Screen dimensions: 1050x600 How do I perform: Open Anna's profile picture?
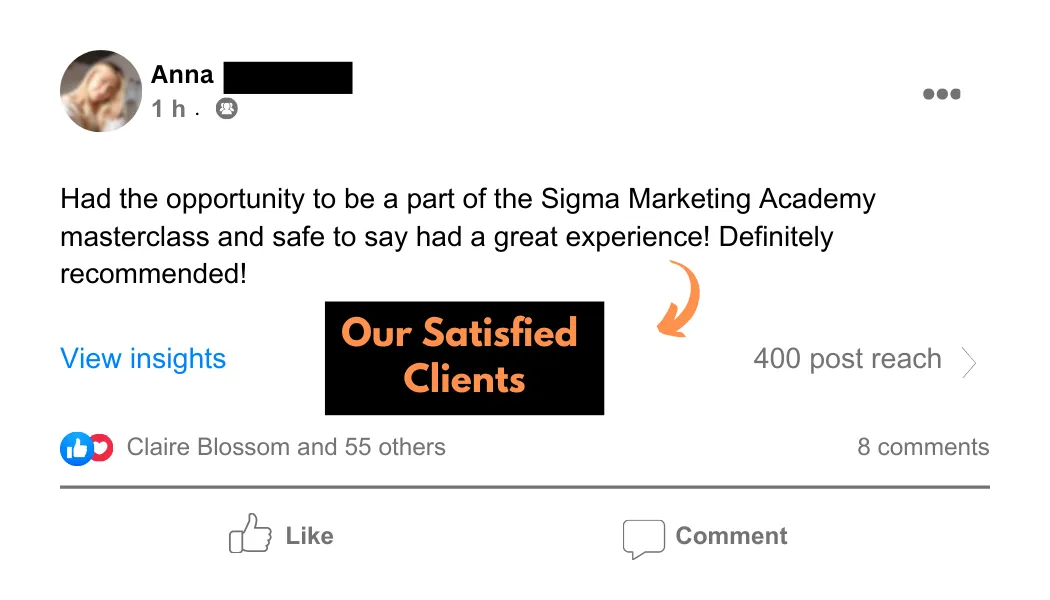pos(101,91)
